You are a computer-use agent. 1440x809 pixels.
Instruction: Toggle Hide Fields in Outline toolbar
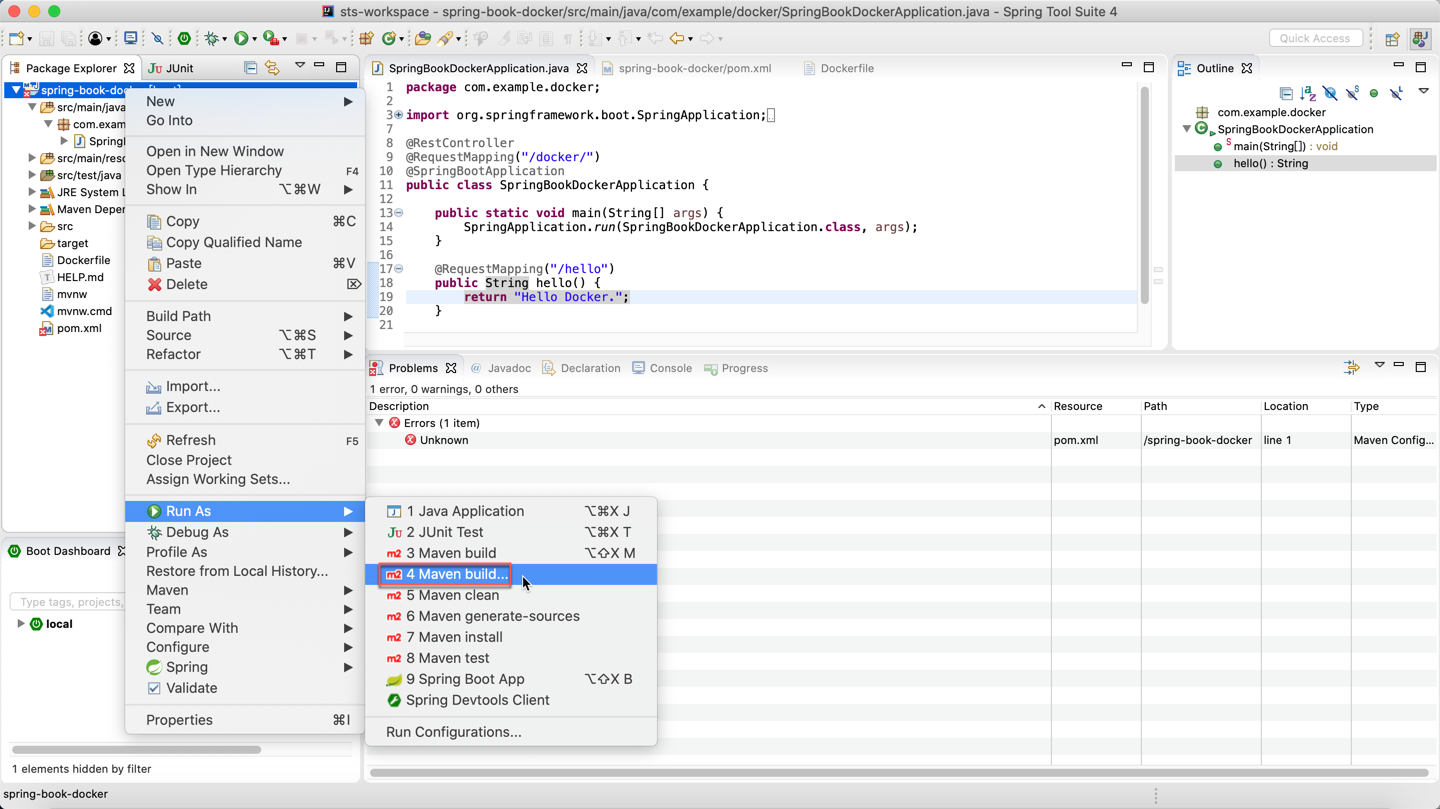pos(1330,93)
